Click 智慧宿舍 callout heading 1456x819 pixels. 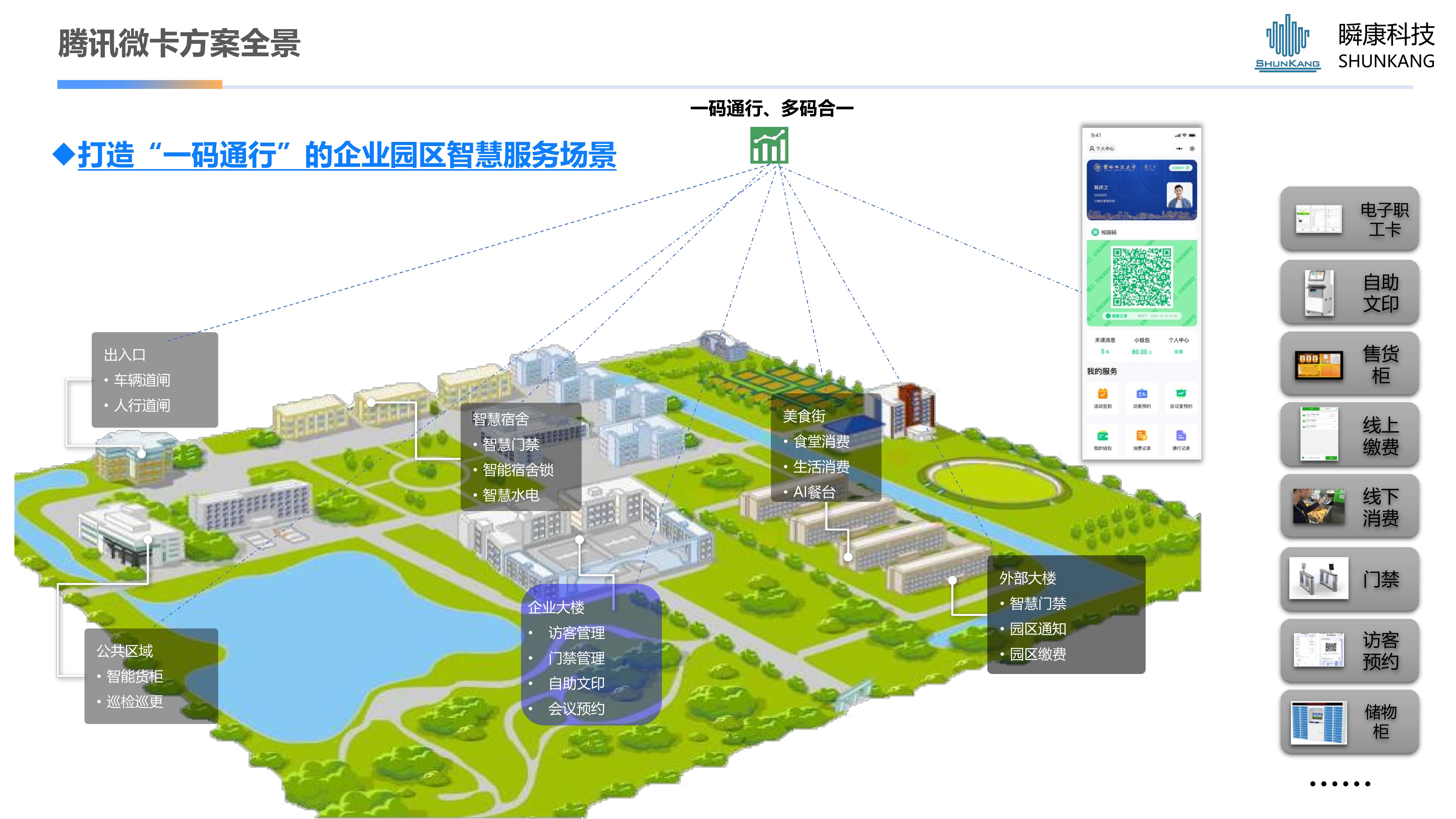(x=501, y=419)
